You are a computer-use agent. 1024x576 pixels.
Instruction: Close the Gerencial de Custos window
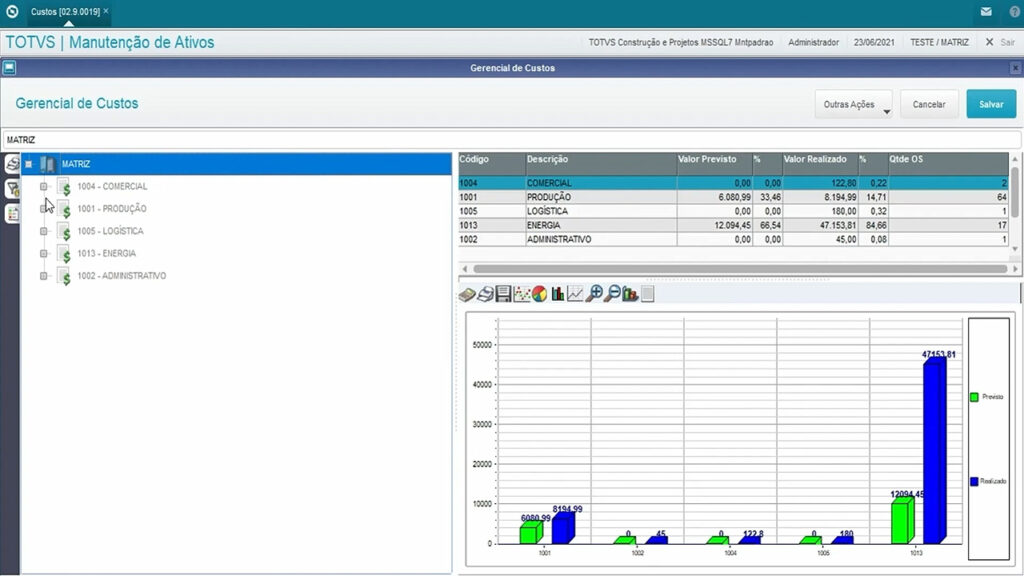click(1015, 68)
